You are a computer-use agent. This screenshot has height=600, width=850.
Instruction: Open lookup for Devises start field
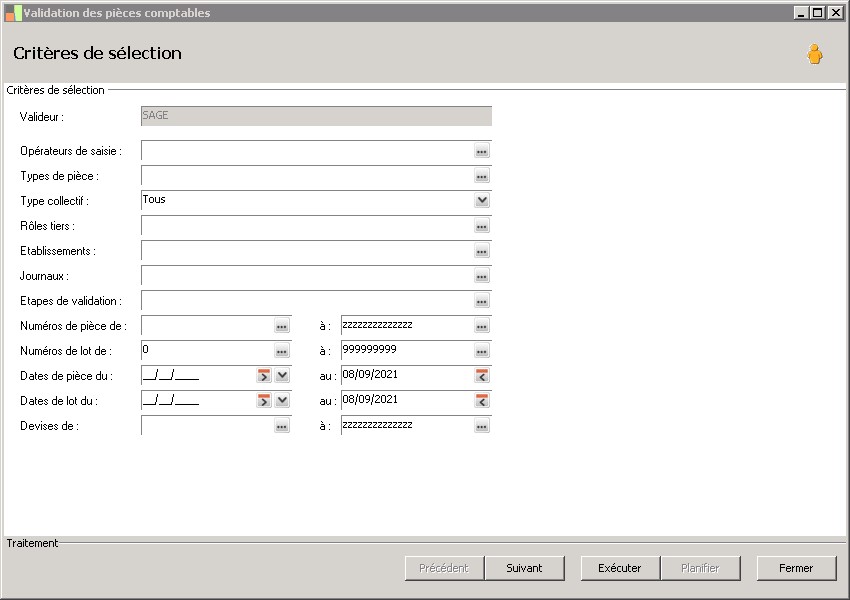tap(281, 427)
